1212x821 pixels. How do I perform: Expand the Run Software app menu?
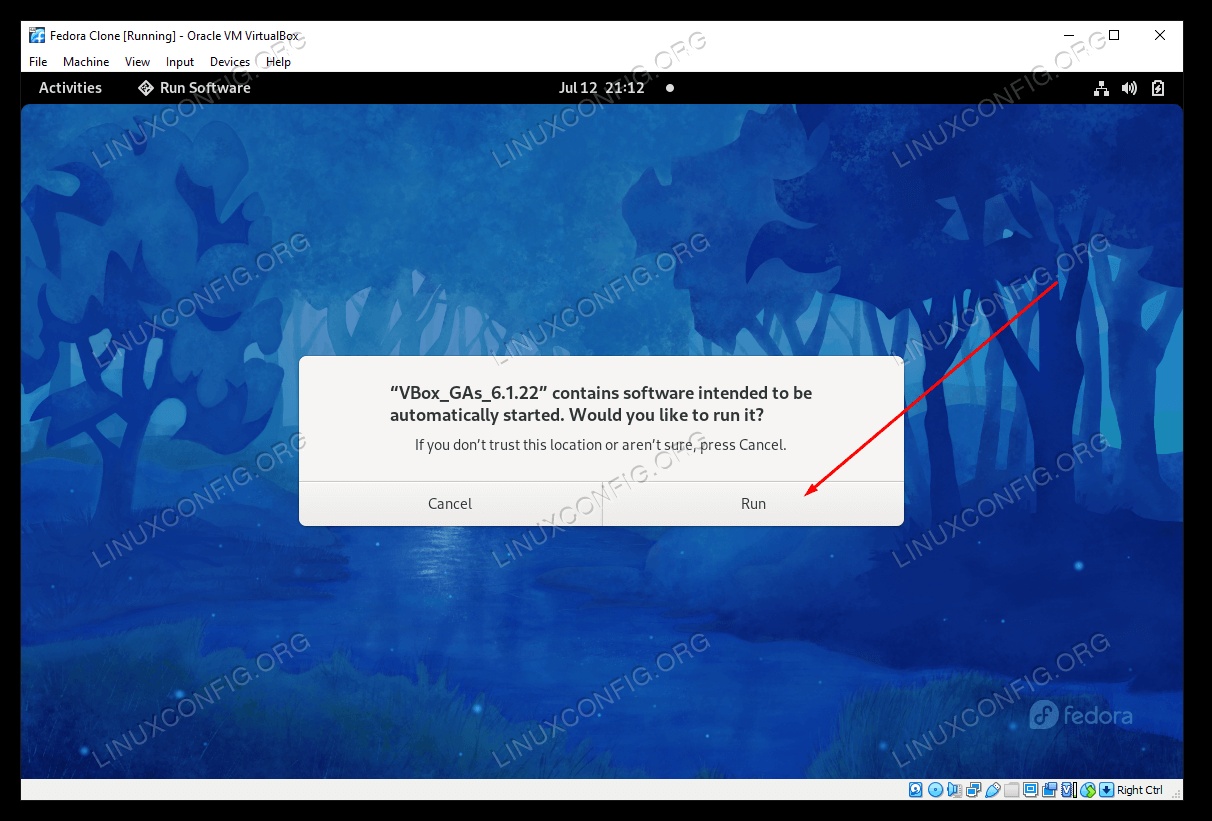pos(194,88)
